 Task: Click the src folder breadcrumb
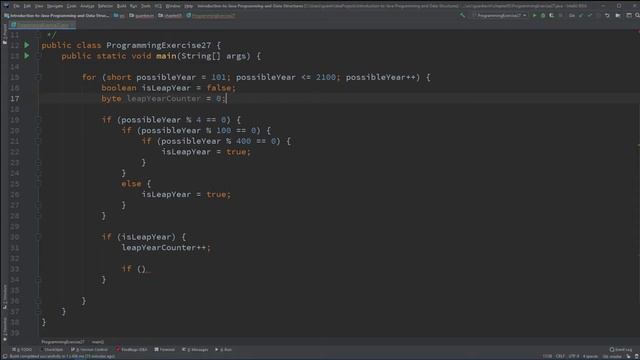[x=120, y=16]
